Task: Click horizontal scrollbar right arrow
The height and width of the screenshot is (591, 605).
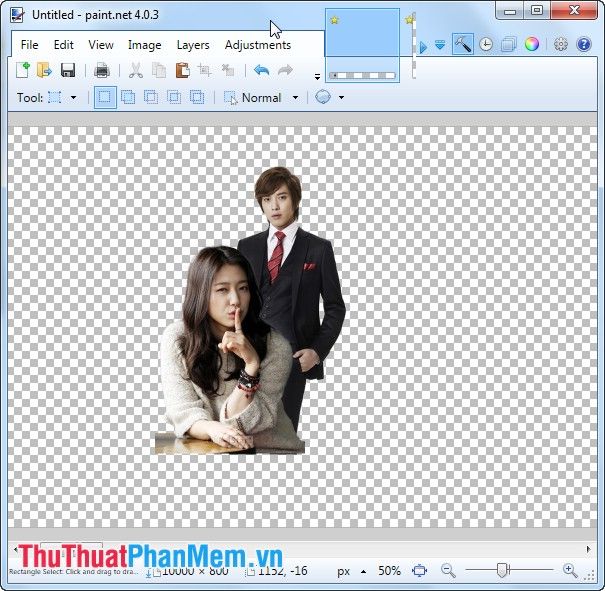Action: pos(588,549)
